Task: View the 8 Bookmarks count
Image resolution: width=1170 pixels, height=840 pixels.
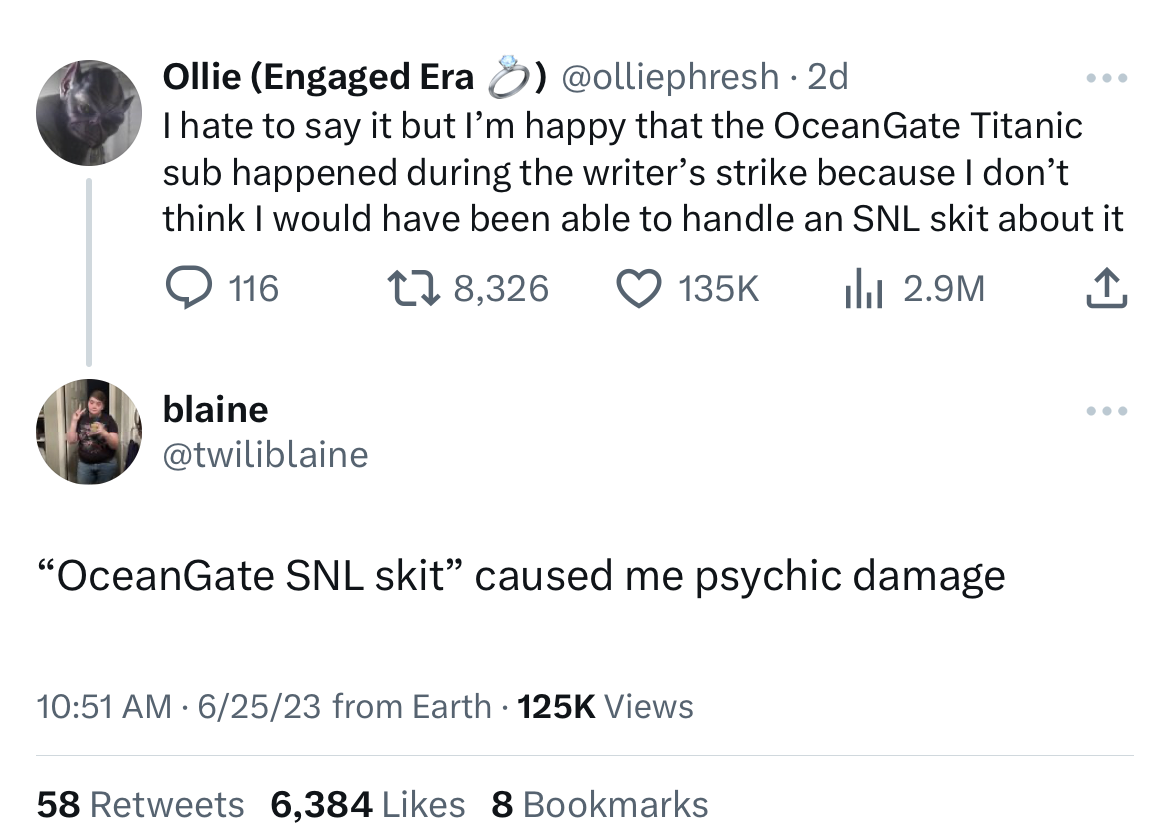Action: point(600,804)
